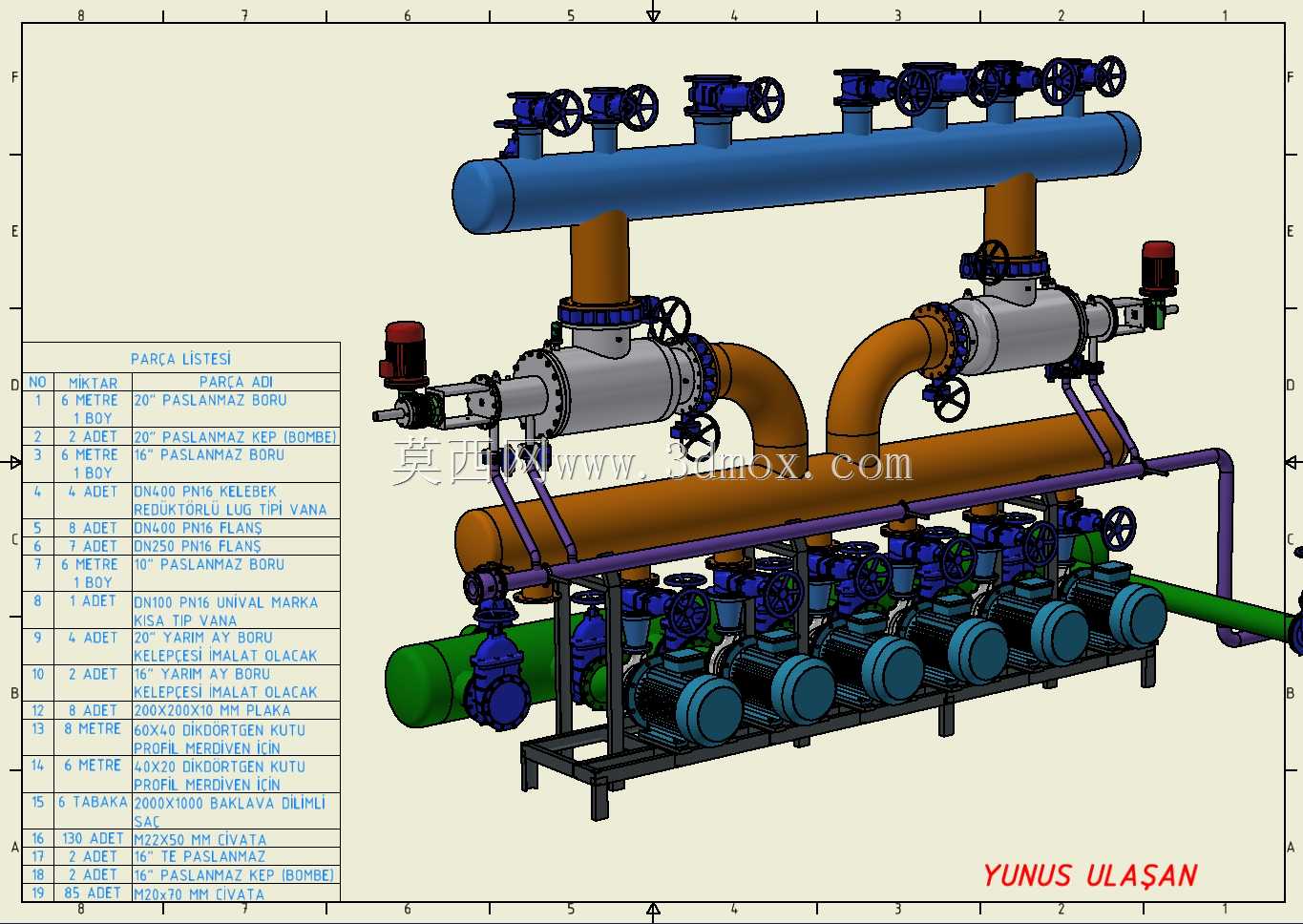1303x924 pixels.
Task: Click the red author name YUNUS ULAŞAN
Action: pos(1090,875)
